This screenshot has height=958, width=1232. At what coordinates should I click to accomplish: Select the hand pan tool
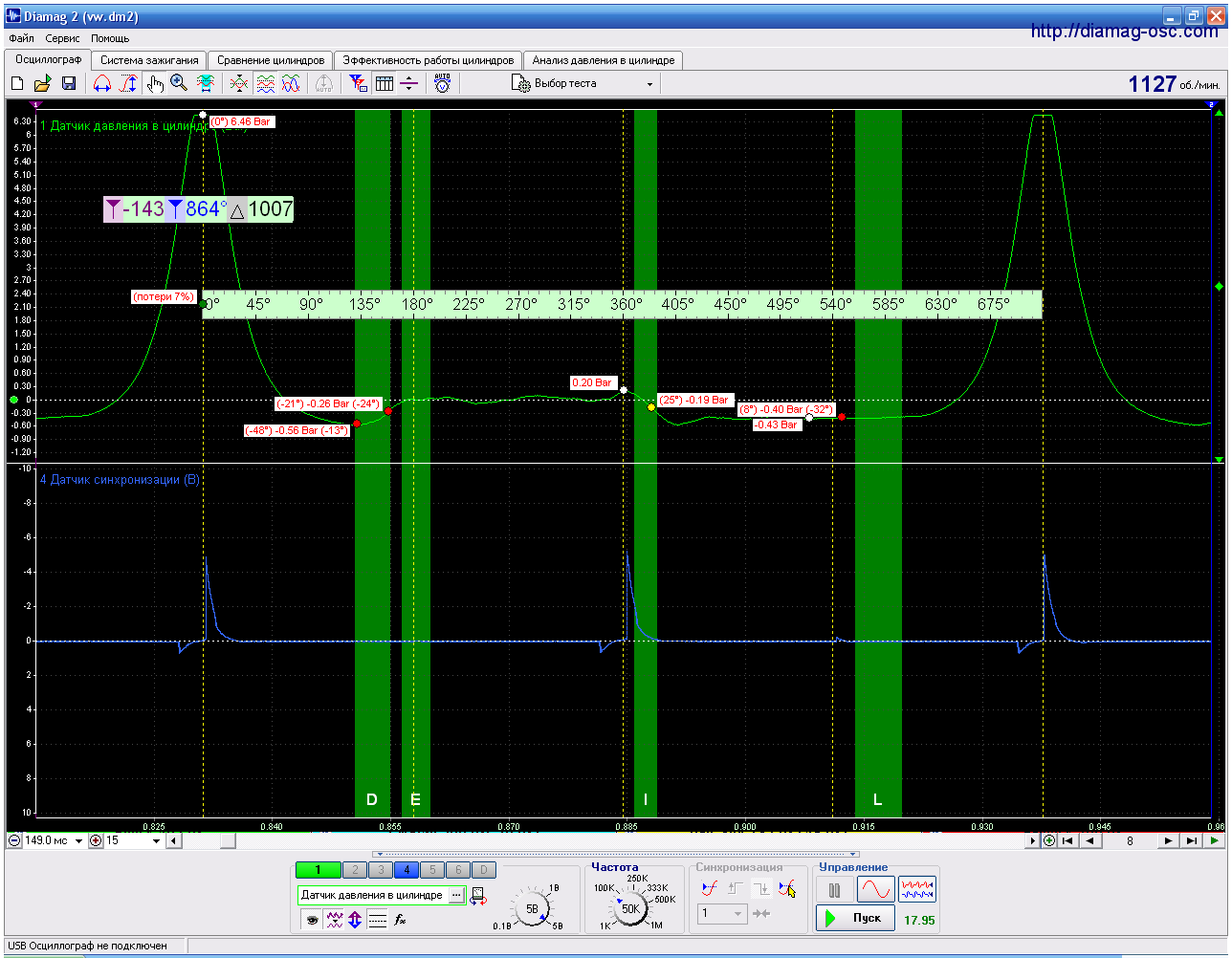point(156,84)
